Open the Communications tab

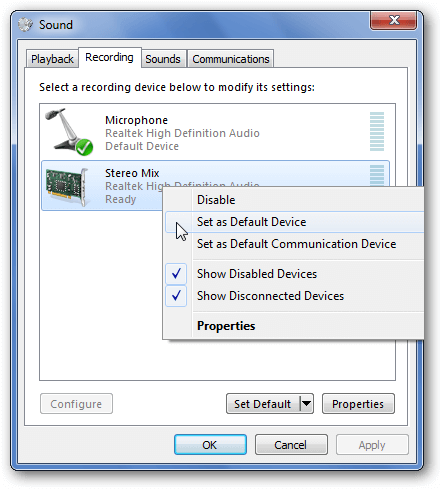(231, 59)
